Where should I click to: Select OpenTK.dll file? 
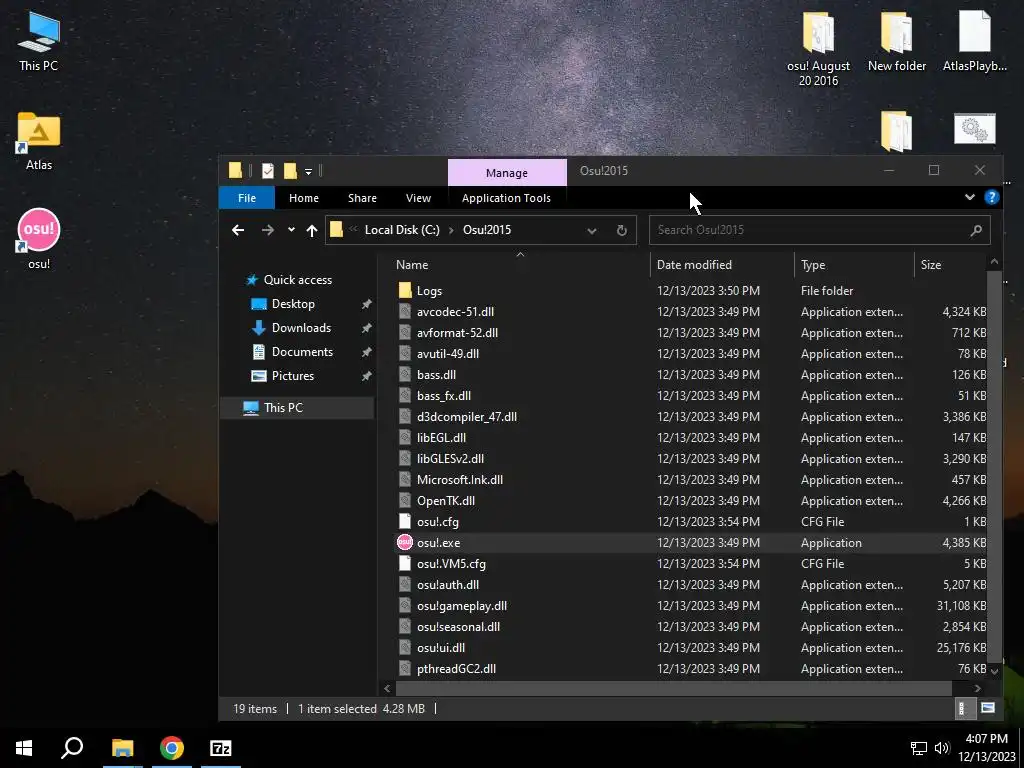click(445, 501)
